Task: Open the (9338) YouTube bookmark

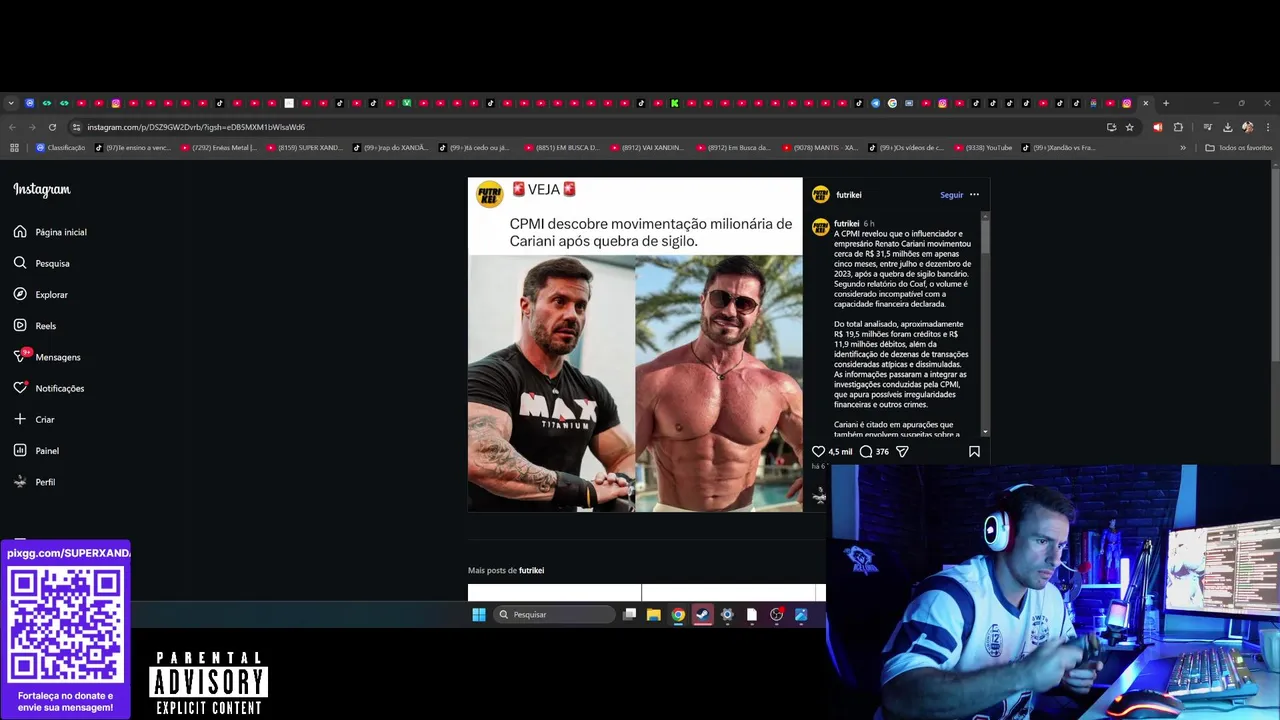Action: tap(983, 148)
